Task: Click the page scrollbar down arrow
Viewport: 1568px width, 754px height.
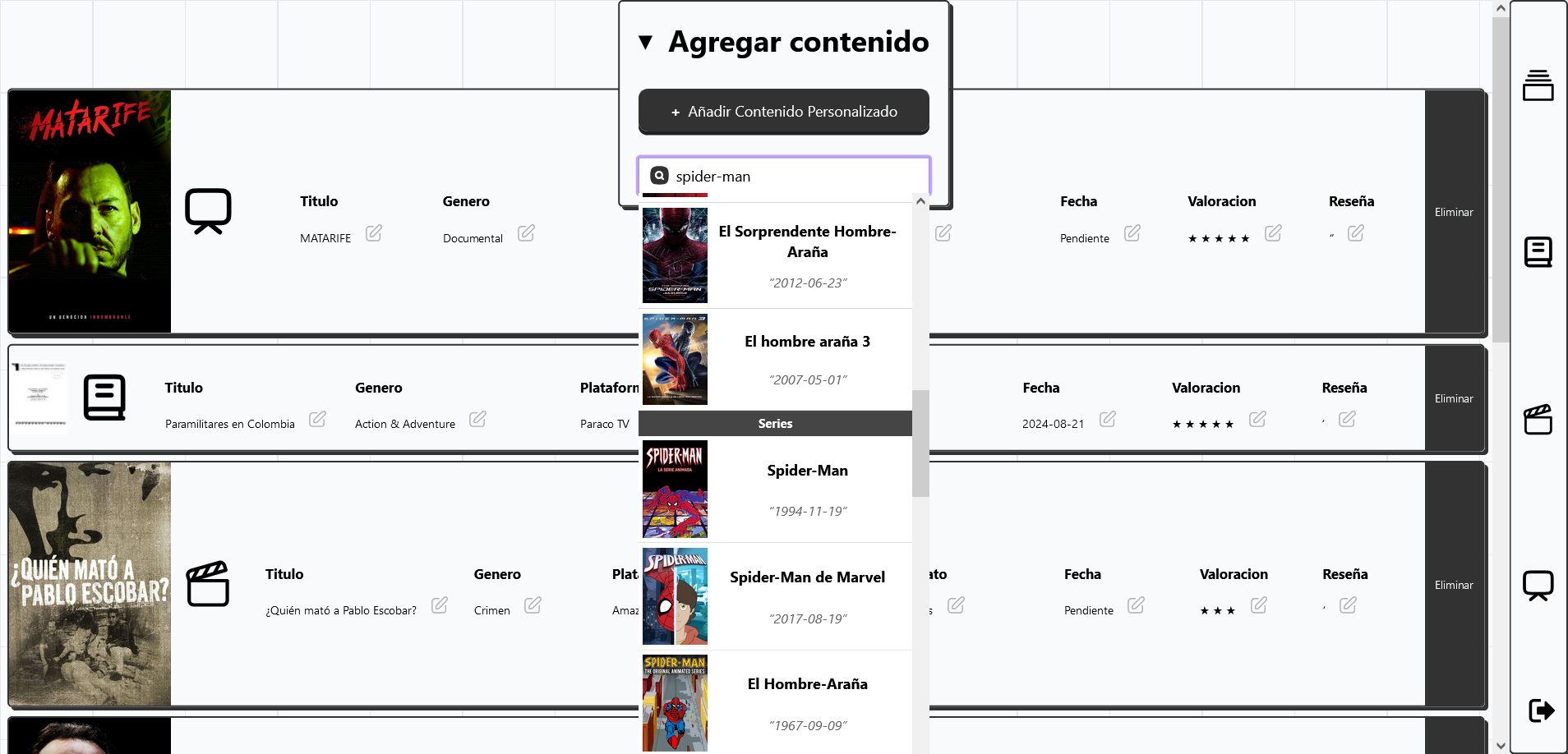Action: 1501,746
